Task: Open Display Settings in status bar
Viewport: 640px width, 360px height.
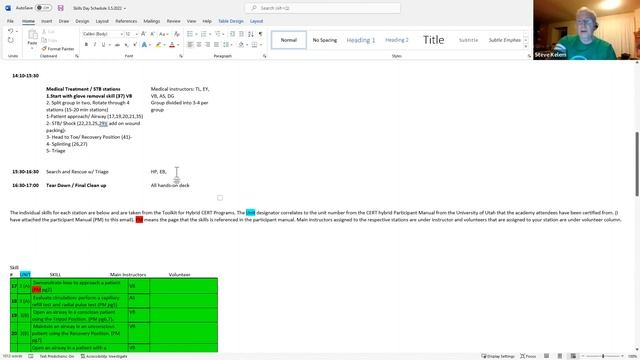Action: 498,356
